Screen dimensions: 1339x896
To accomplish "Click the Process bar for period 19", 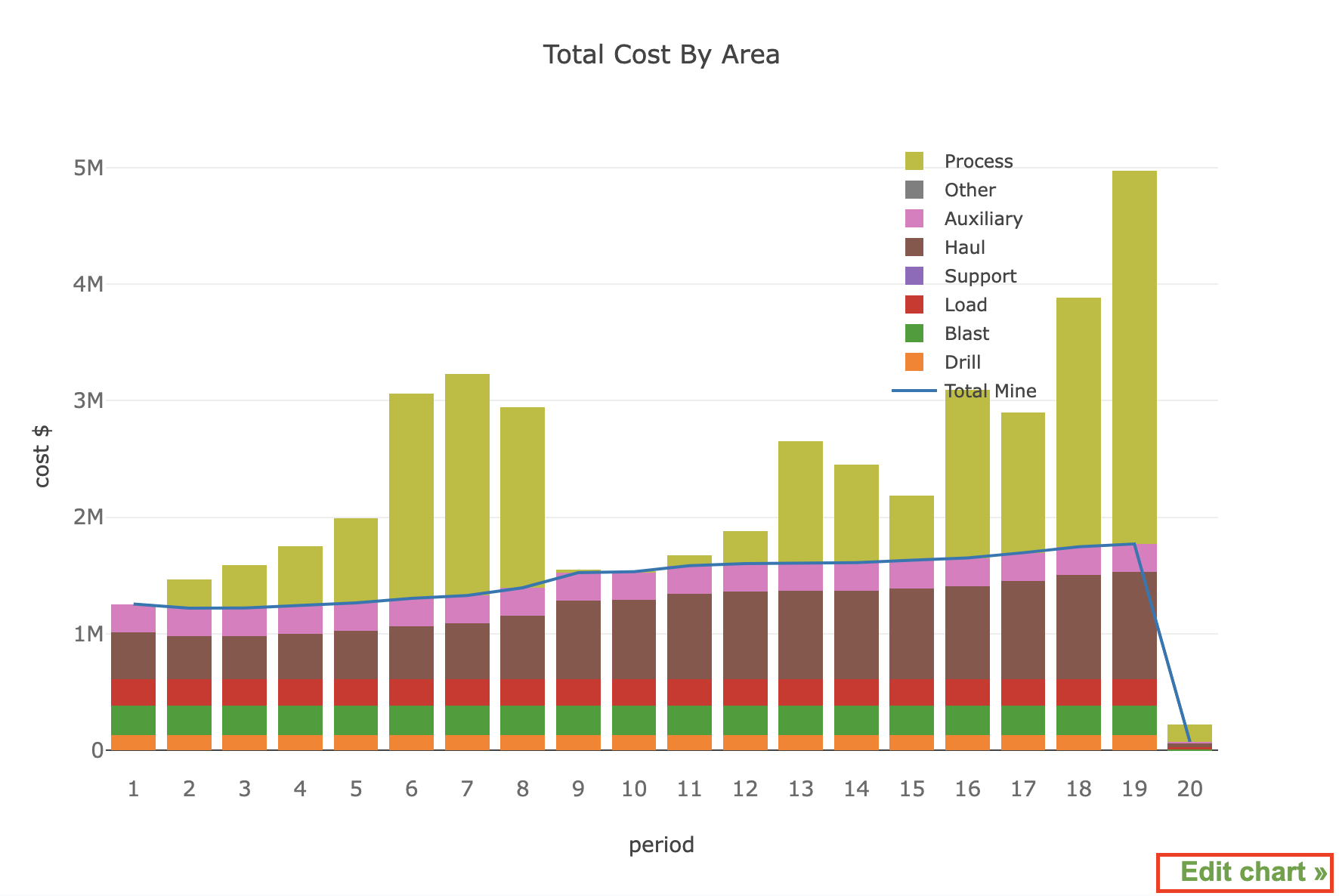I will click(x=1134, y=355).
